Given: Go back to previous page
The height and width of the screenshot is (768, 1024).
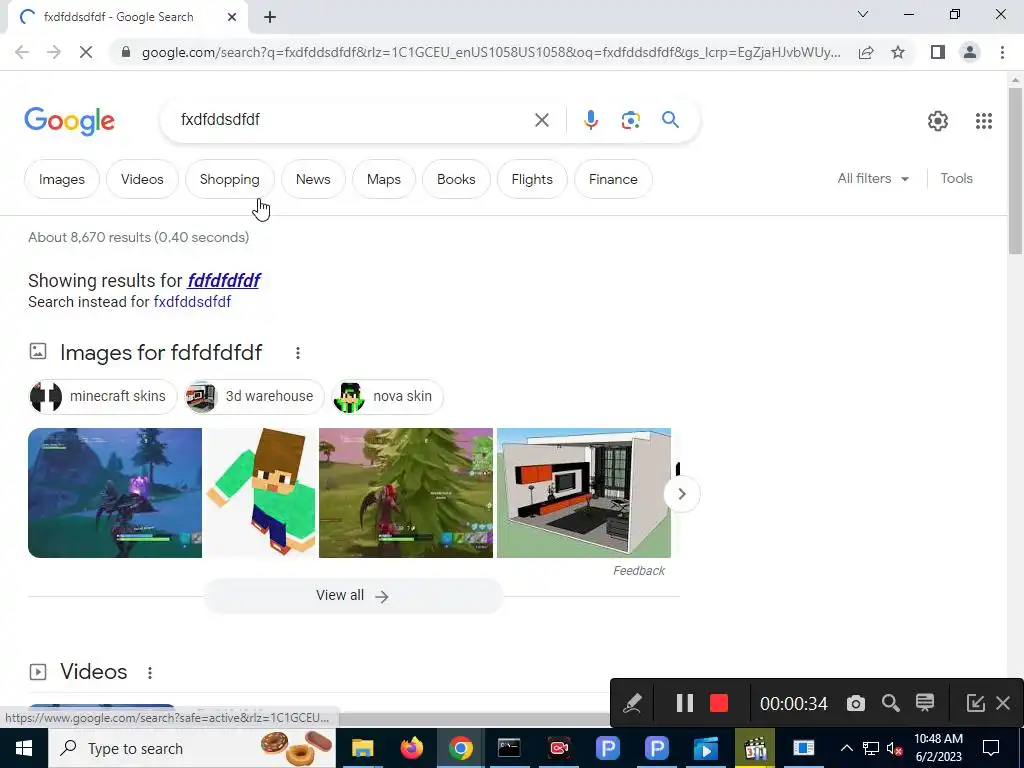Looking at the screenshot, I should [x=22, y=52].
